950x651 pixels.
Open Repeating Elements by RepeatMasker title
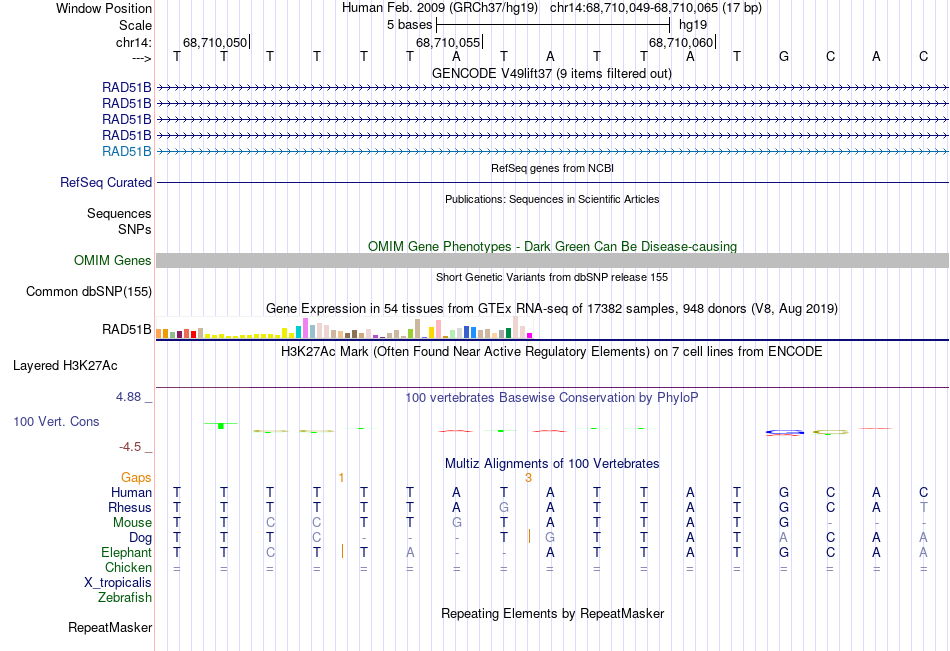pos(552,613)
